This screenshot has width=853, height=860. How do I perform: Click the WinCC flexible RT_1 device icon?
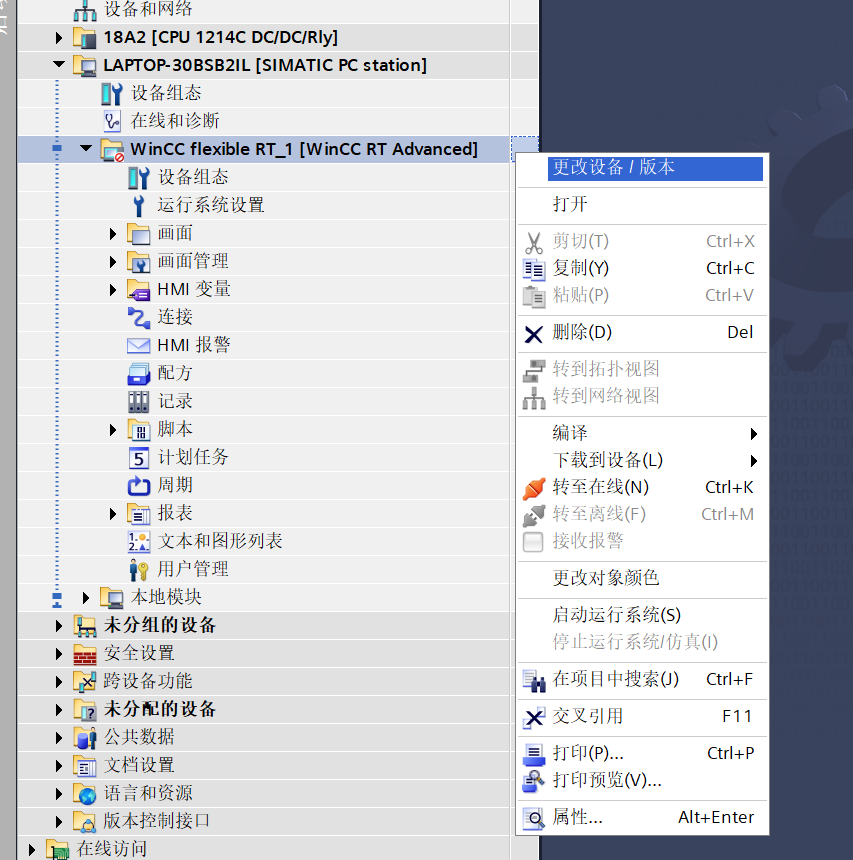(x=112, y=150)
